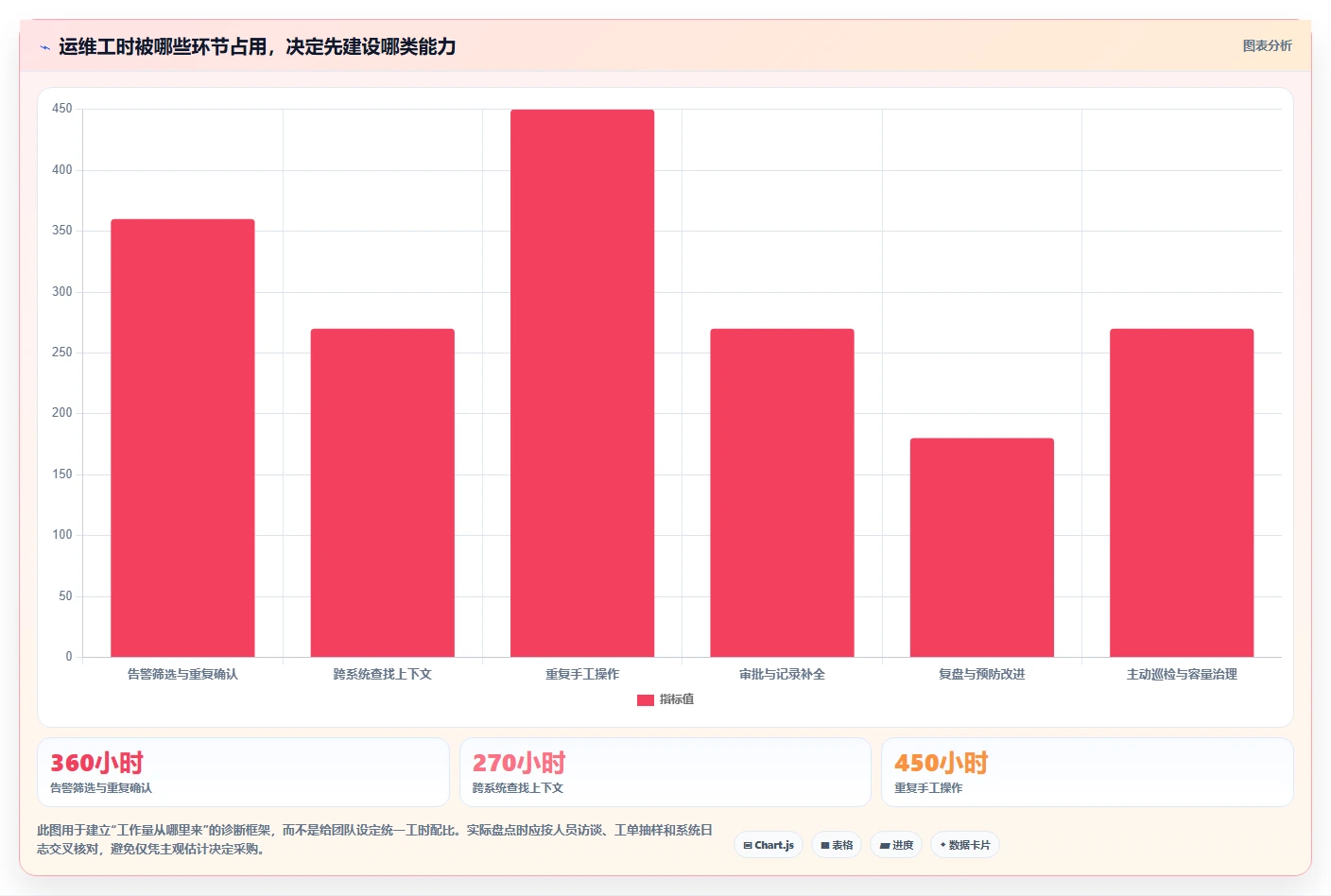
Task: Click the 主动巡检与容量治理 bar
Action: click(x=1182, y=492)
